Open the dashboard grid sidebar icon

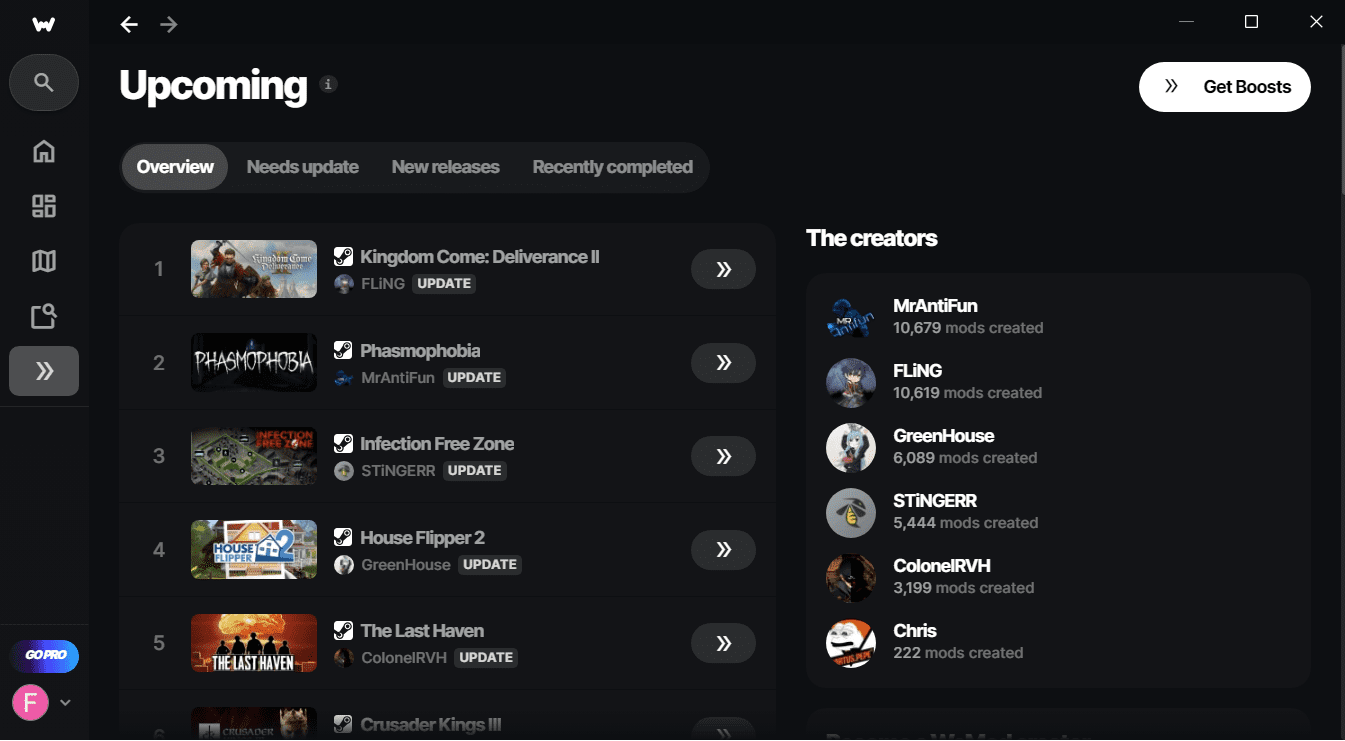[44, 207]
